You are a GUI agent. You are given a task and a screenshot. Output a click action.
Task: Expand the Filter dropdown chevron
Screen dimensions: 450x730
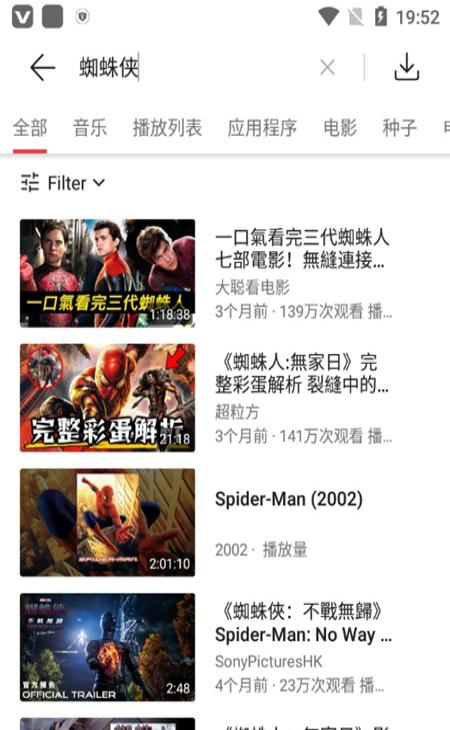(99, 182)
